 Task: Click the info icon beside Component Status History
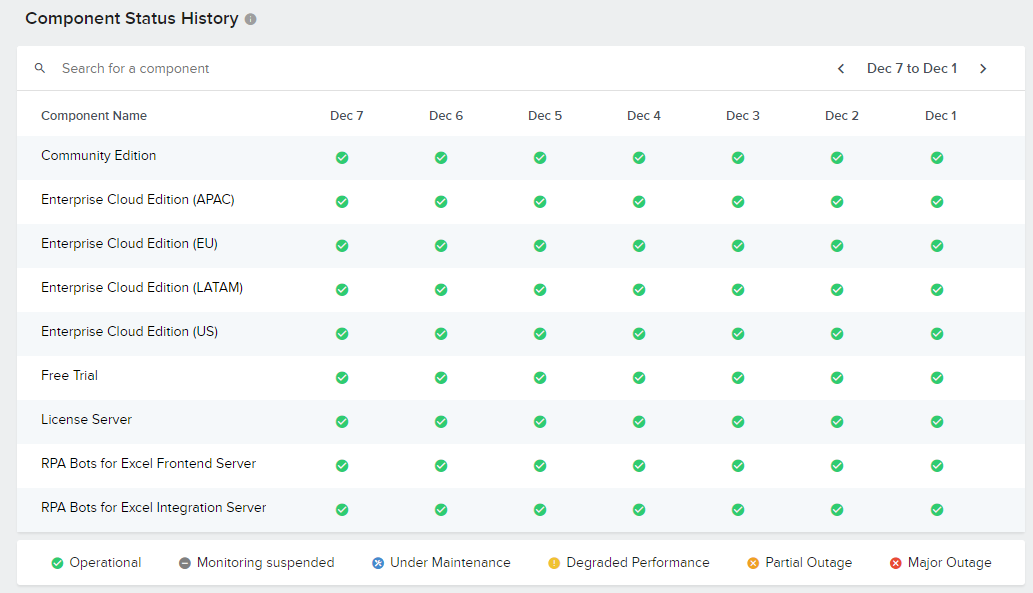250,19
